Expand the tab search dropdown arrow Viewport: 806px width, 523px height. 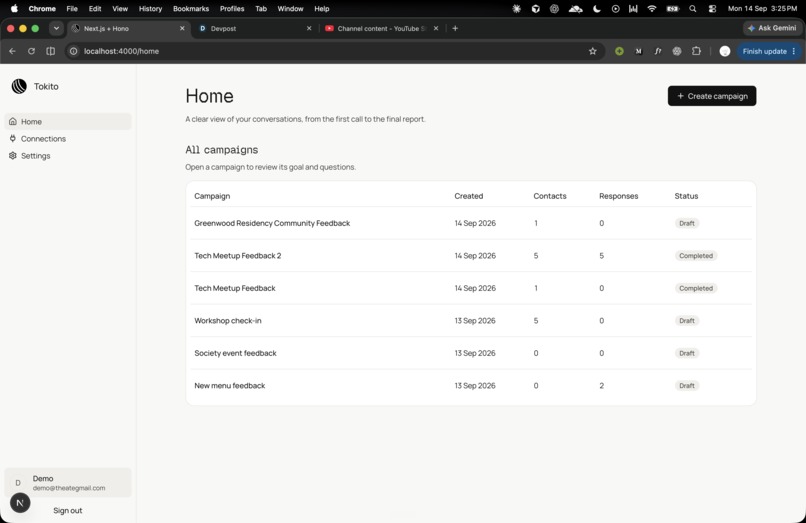[56, 28]
